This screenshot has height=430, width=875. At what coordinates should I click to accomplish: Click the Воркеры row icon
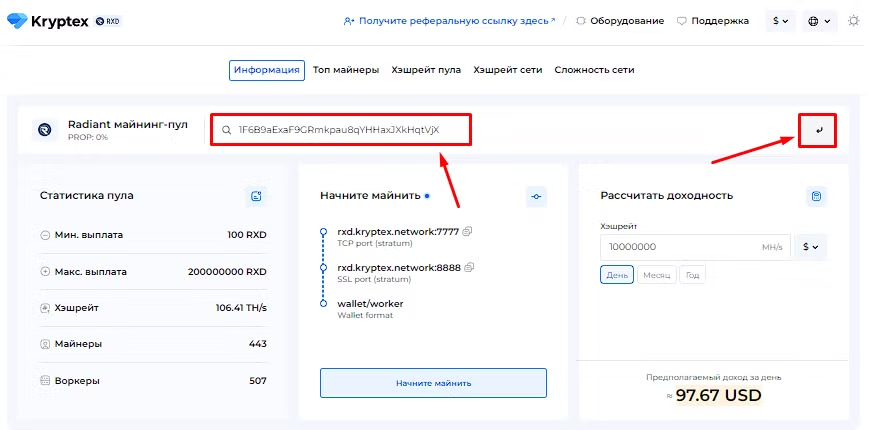45,381
